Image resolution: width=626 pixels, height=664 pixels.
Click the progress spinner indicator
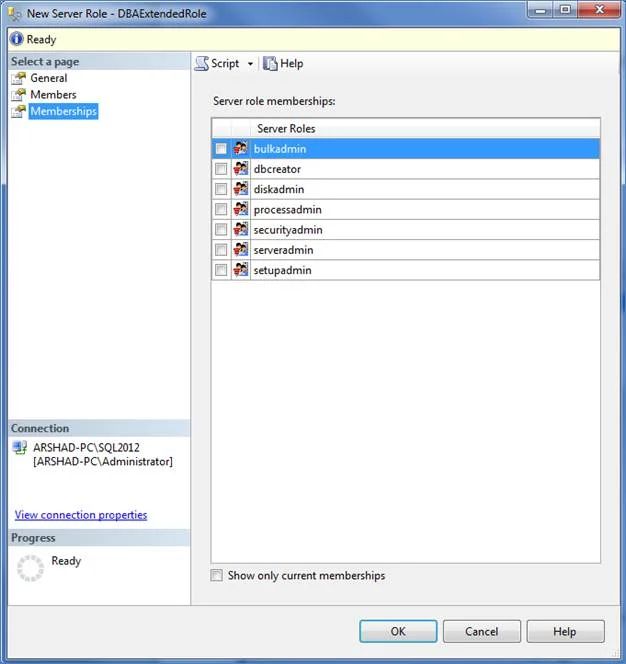(x=30, y=568)
